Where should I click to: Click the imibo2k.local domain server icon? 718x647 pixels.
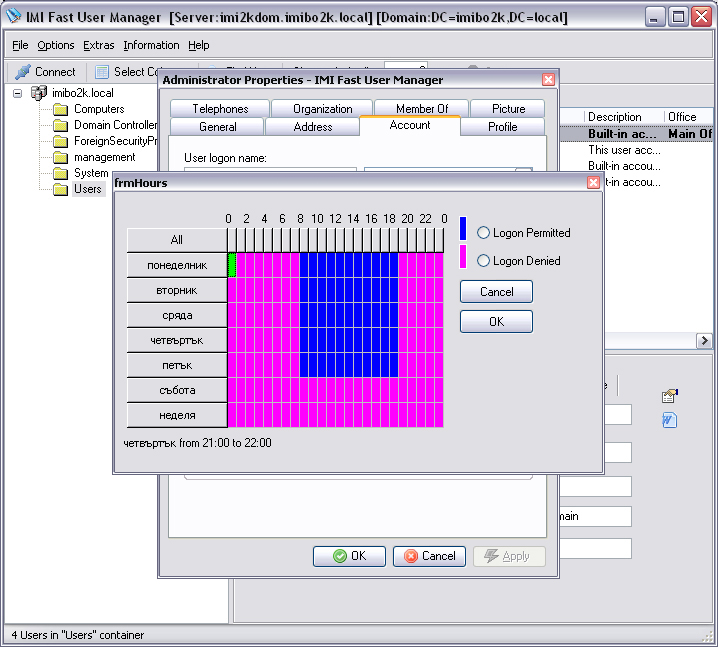coord(38,93)
